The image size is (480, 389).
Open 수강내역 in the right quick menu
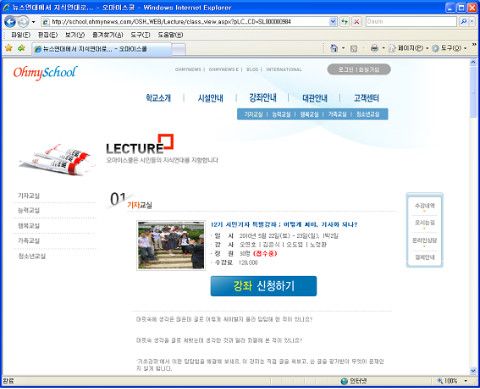coord(425,205)
